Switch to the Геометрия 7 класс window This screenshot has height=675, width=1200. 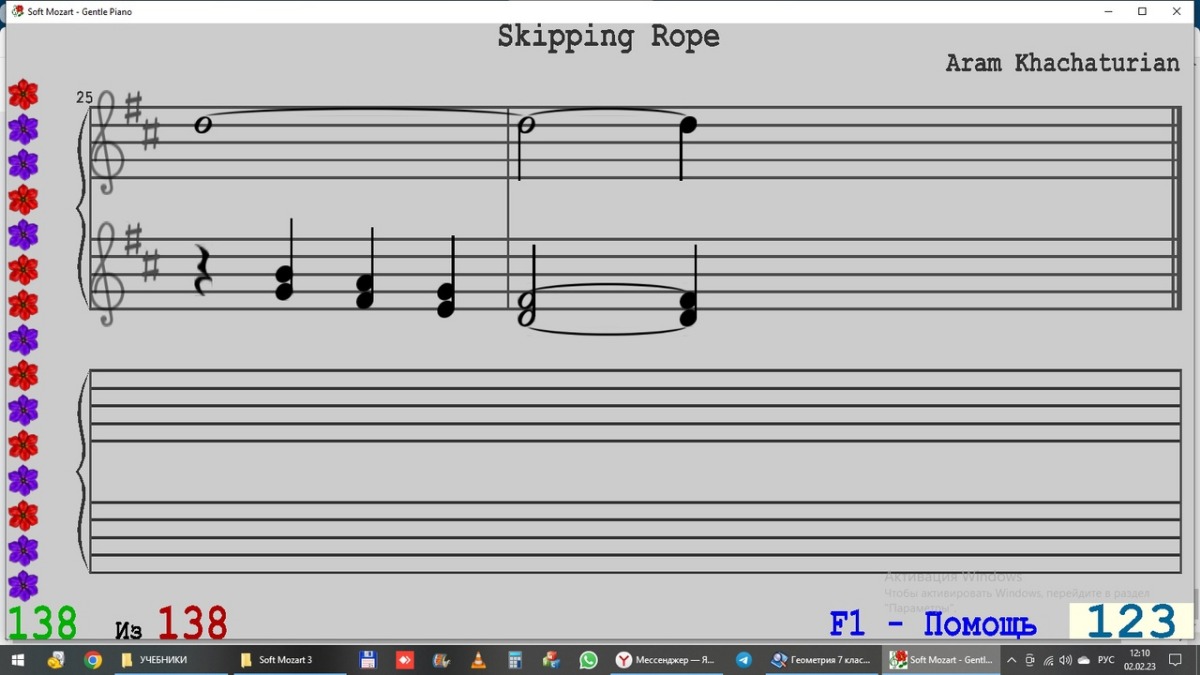pyautogui.click(x=822, y=660)
